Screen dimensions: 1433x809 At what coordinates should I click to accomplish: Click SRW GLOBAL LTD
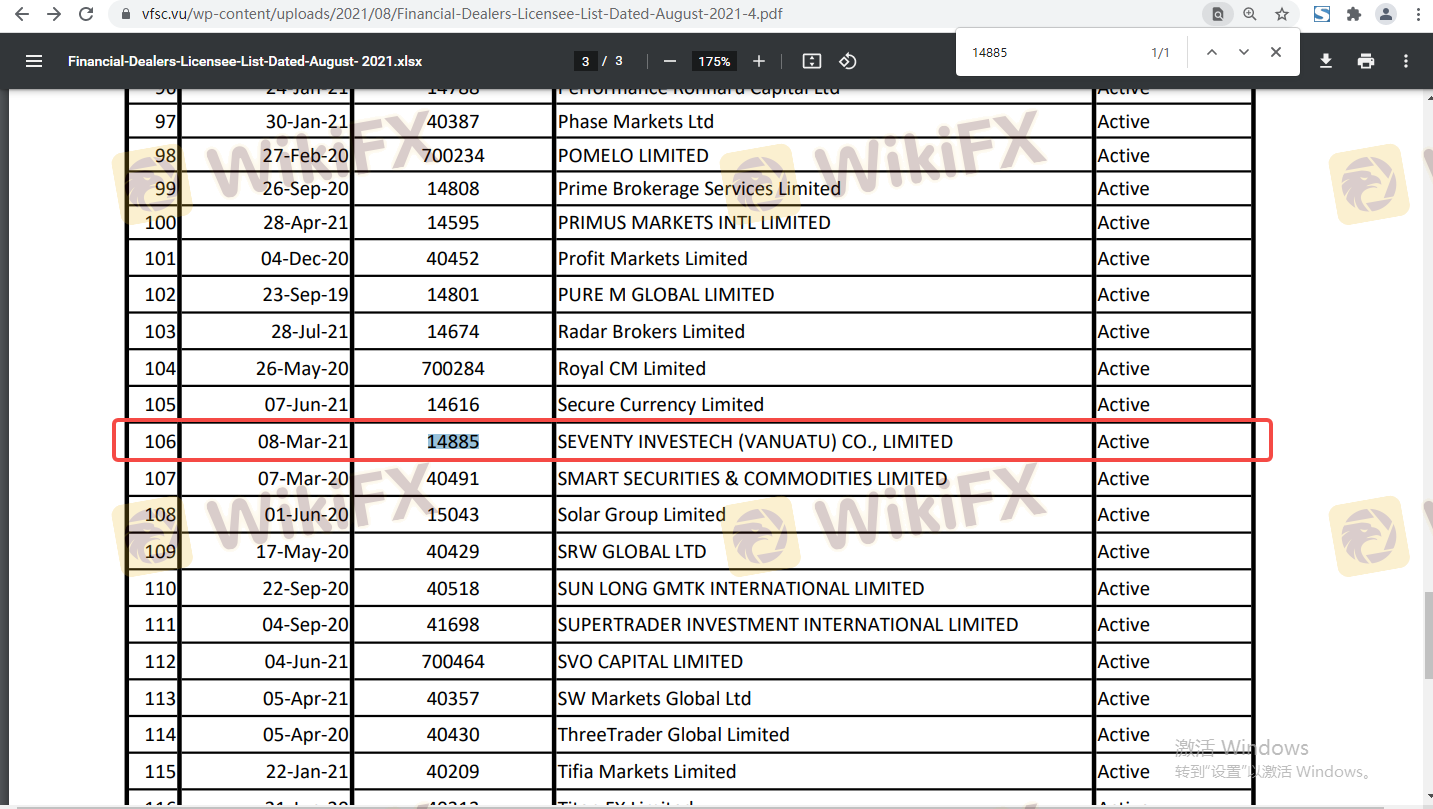632,552
